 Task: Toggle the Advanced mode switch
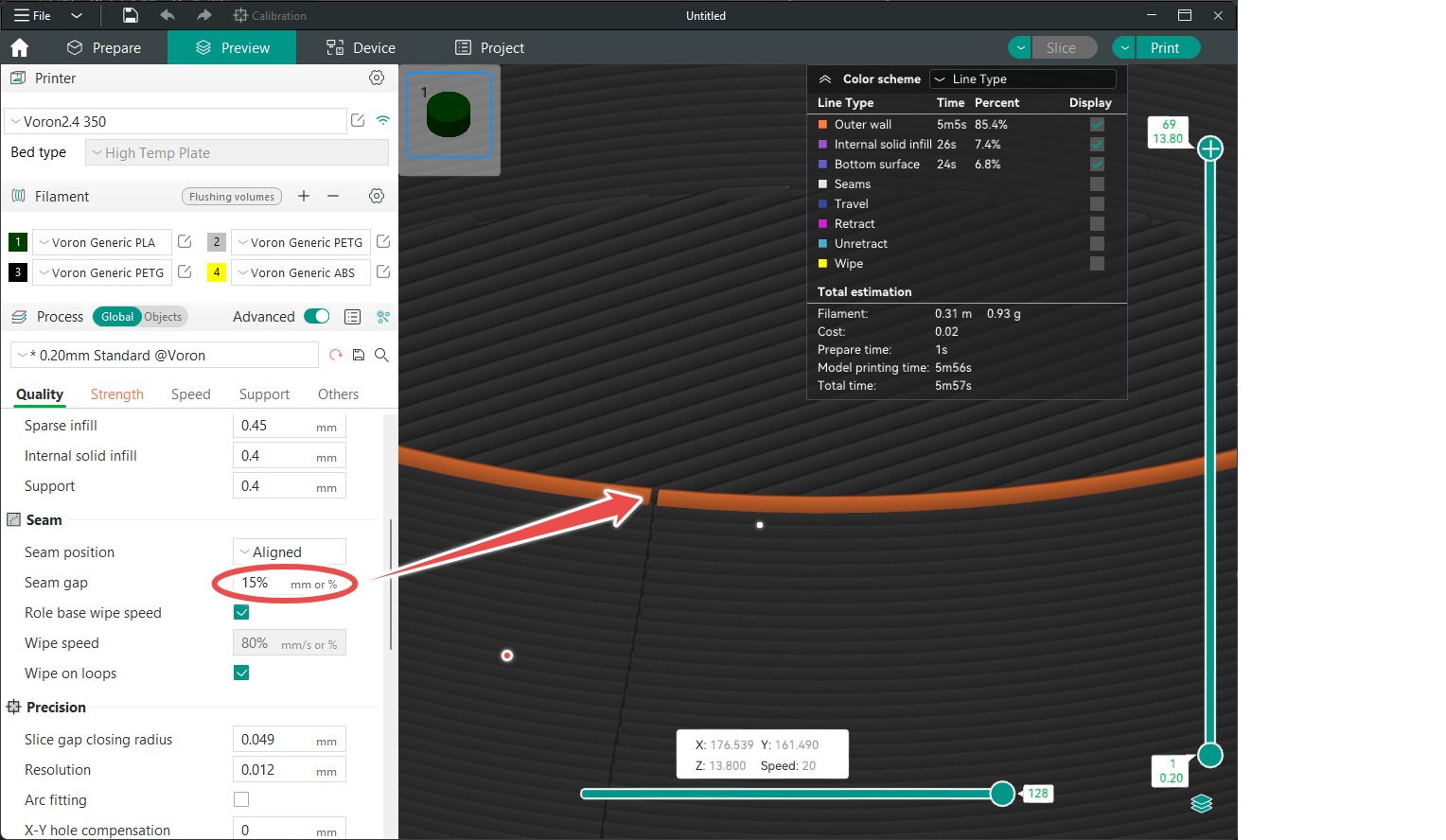click(317, 317)
